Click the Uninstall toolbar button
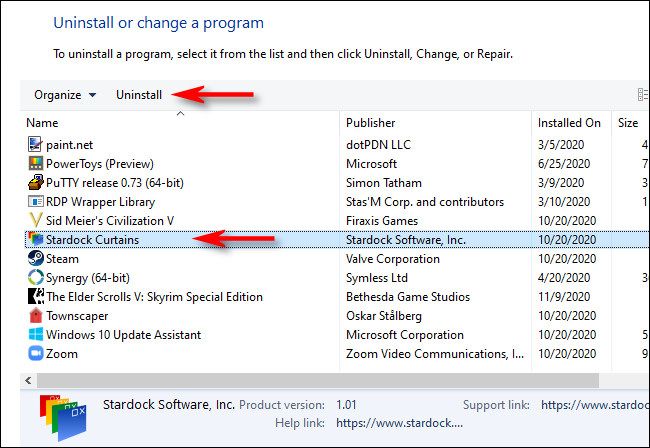This screenshot has width=650, height=448. click(x=139, y=95)
